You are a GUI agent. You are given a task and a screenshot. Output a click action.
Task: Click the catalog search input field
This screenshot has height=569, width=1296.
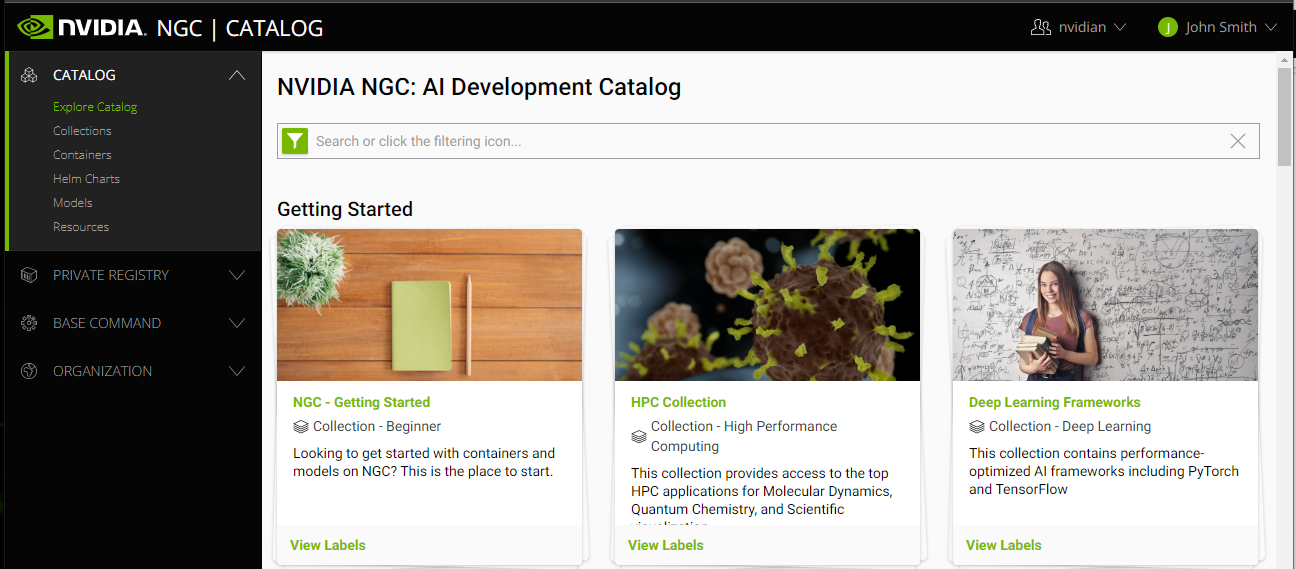tap(768, 141)
